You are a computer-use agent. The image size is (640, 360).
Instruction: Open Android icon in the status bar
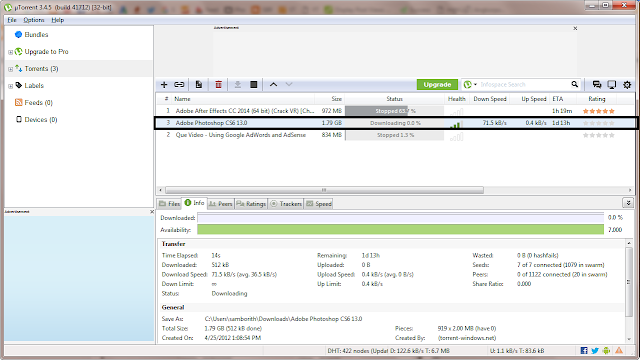(x=606, y=351)
